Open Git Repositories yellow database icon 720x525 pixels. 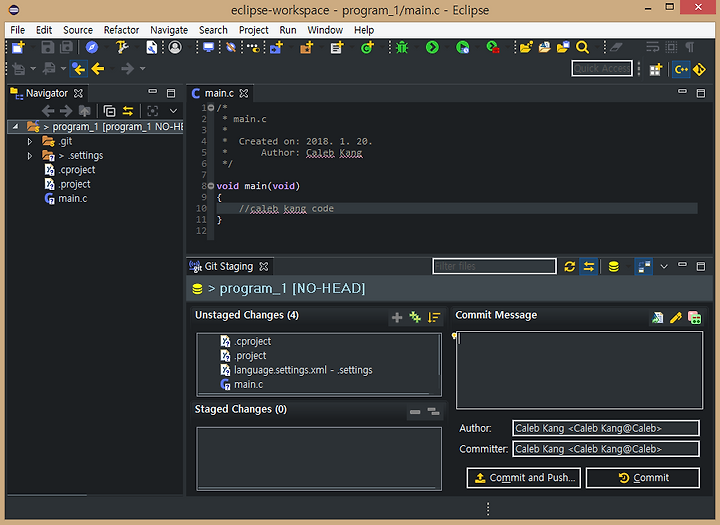click(x=613, y=266)
